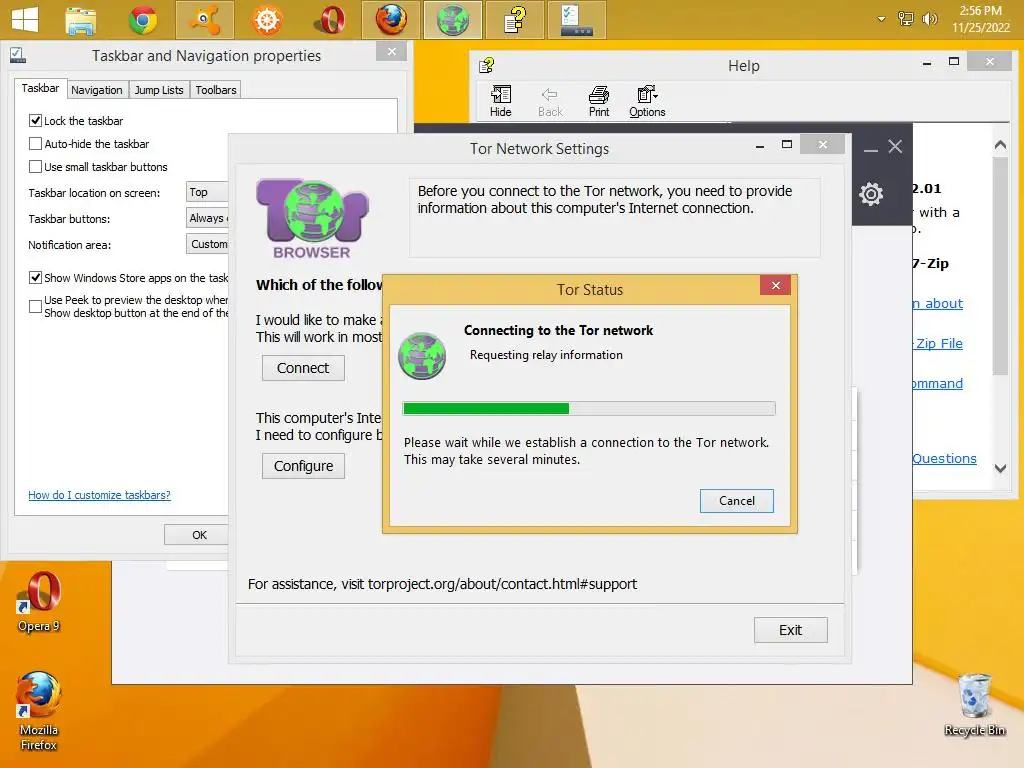Open the Mozilla Firefox desktop shortcut
This screenshot has height=768, width=1024.
[39, 711]
